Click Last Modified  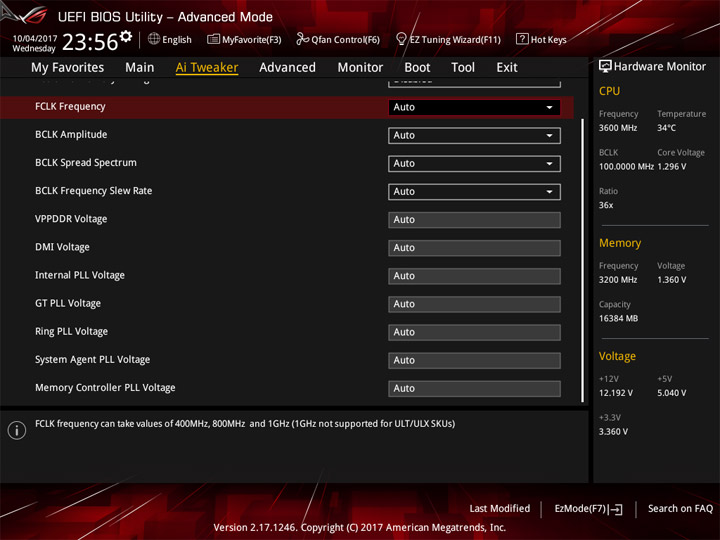coord(500,508)
